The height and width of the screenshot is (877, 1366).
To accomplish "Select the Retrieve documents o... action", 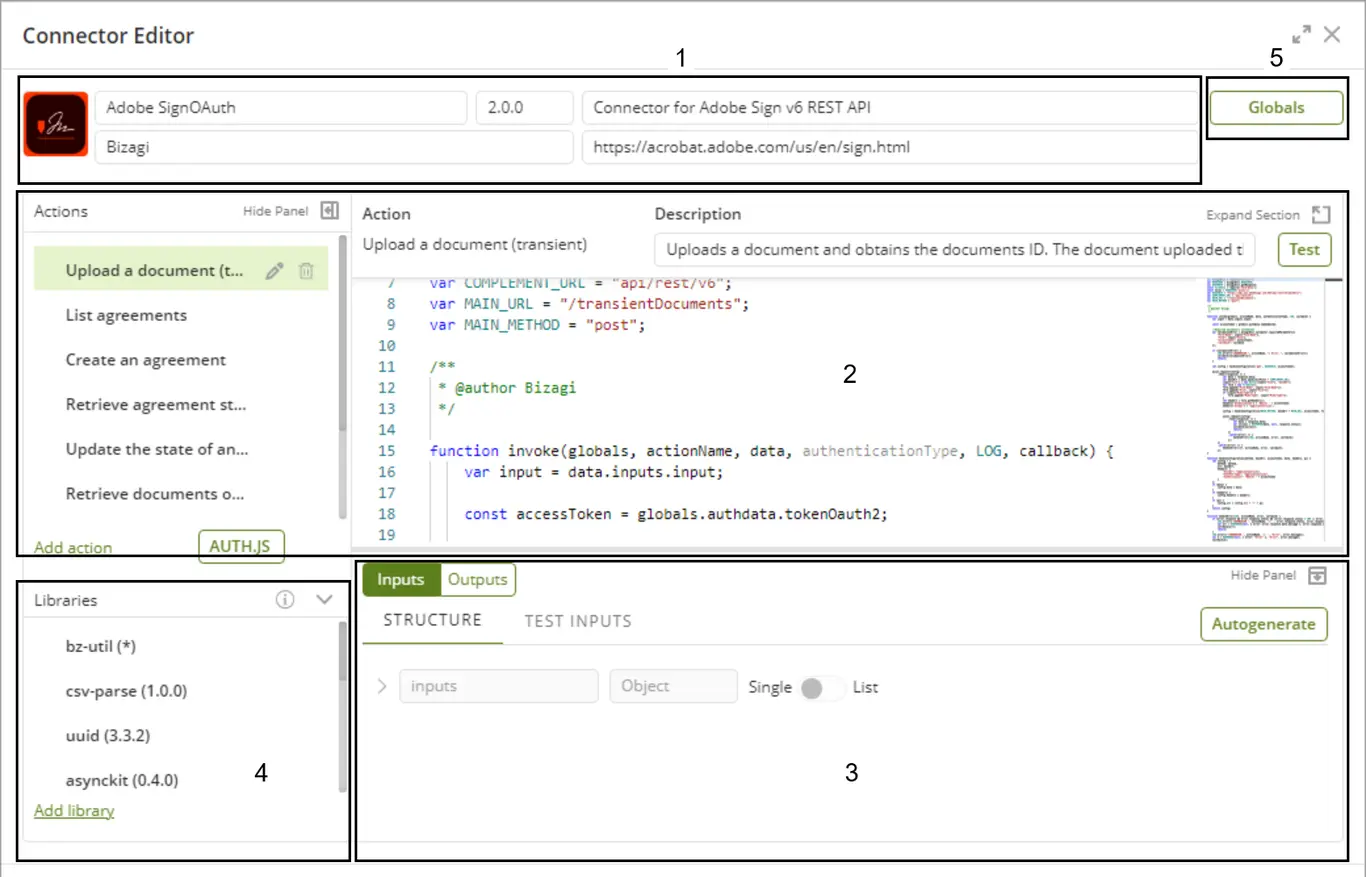I will tap(181, 494).
